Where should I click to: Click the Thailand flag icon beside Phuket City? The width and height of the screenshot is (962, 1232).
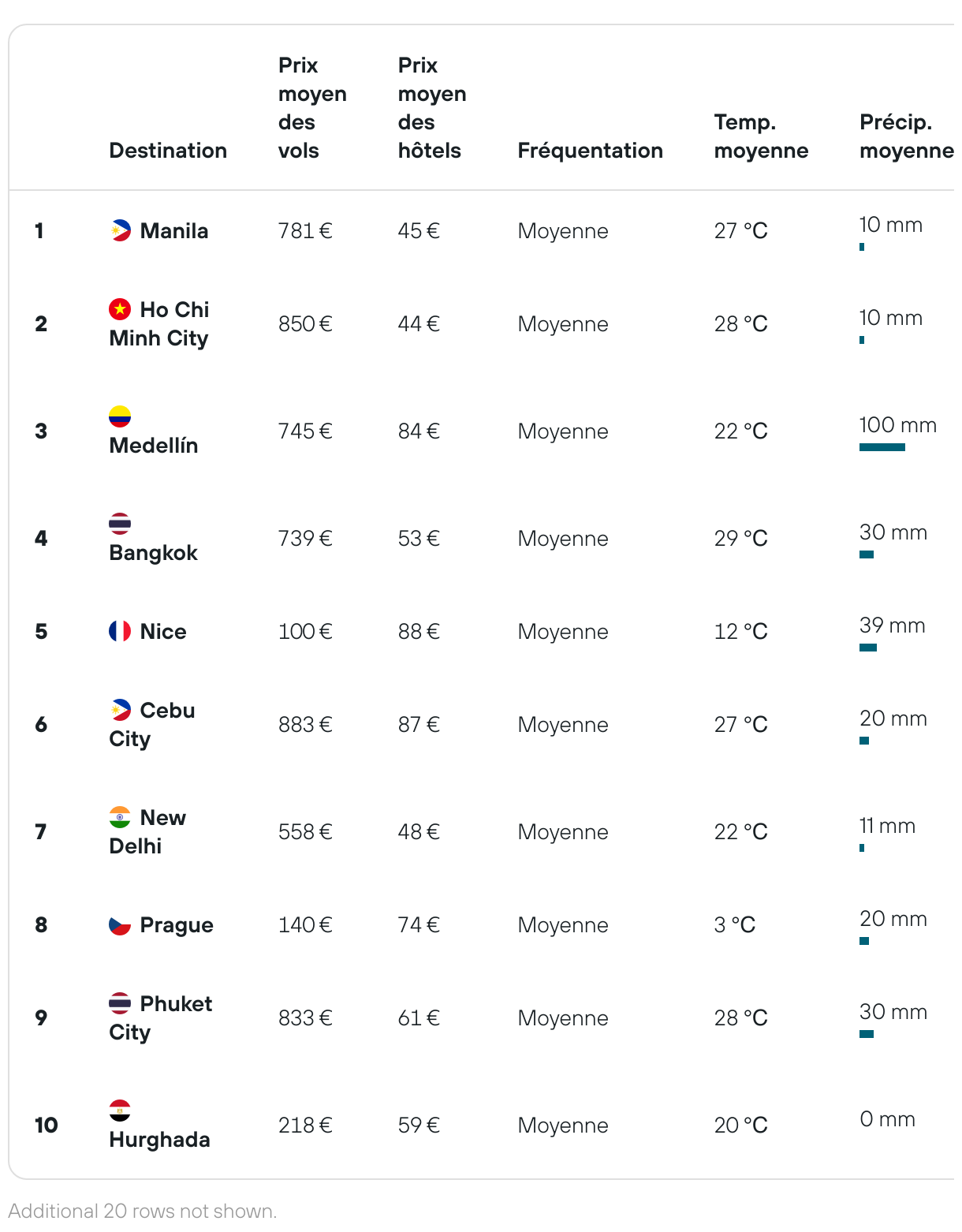coord(120,1003)
